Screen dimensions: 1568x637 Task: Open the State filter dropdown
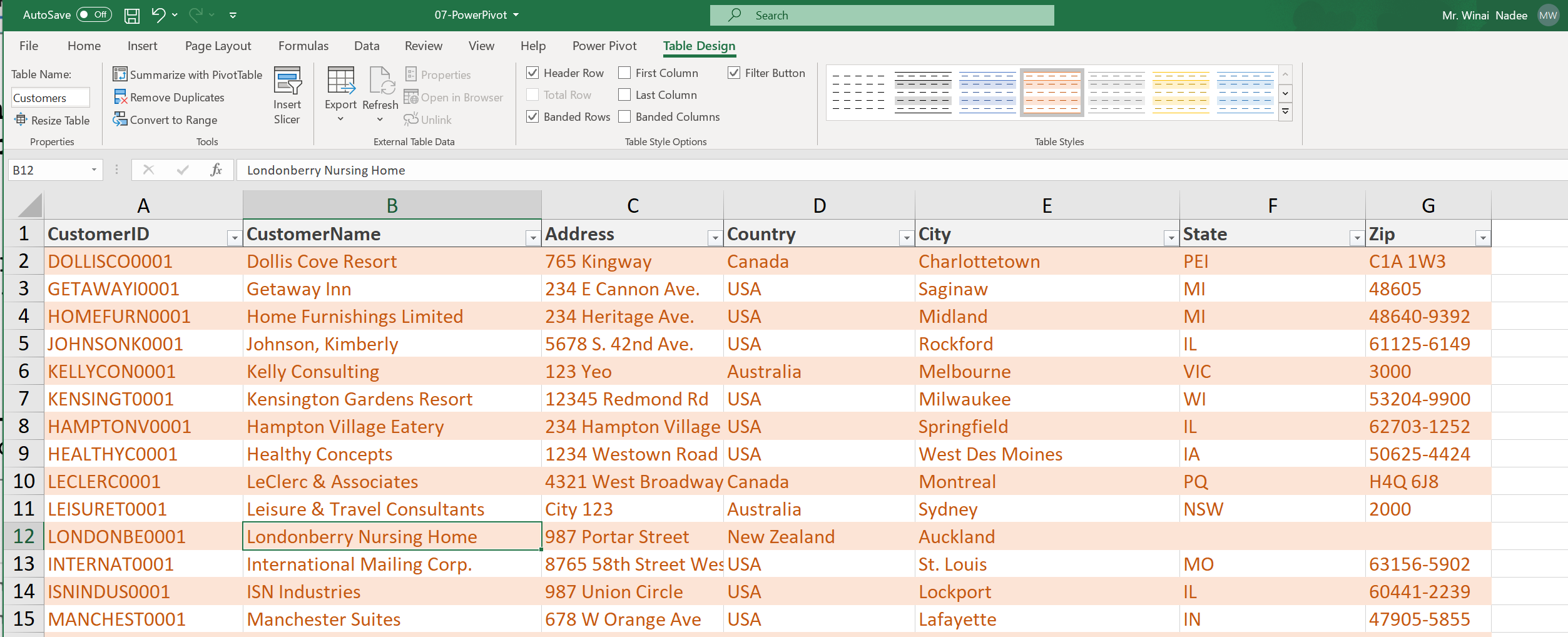click(x=1357, y=238)
